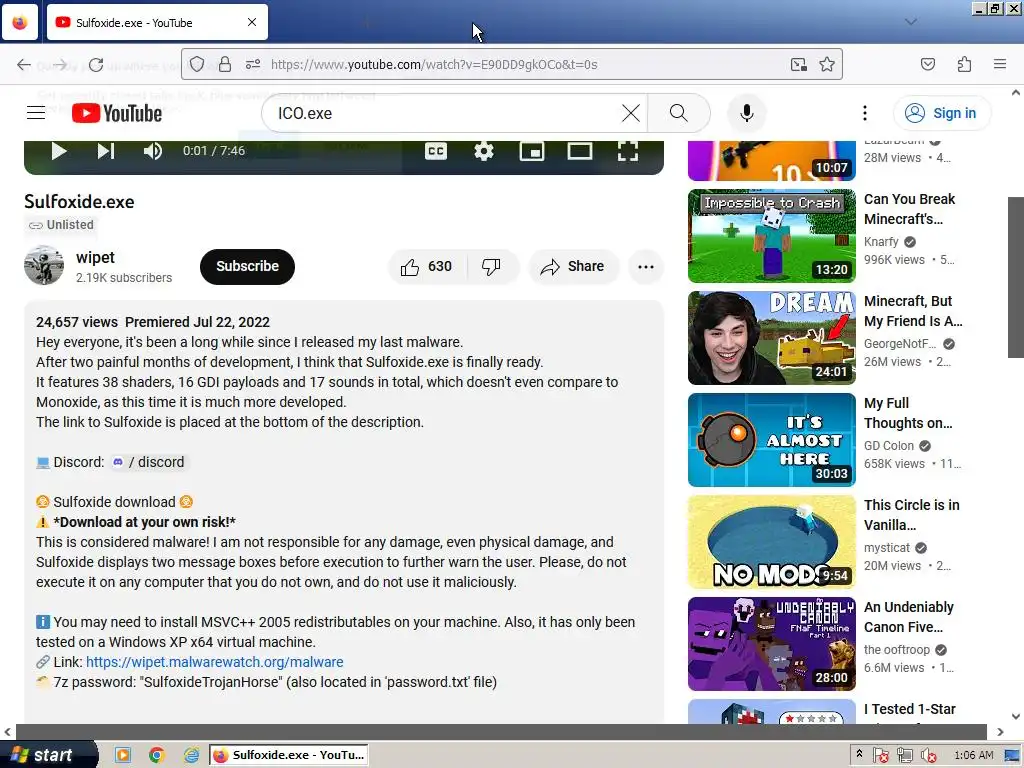
Task: Play the Sulfoxide.exe video
Action: click(x=59, y=152)
